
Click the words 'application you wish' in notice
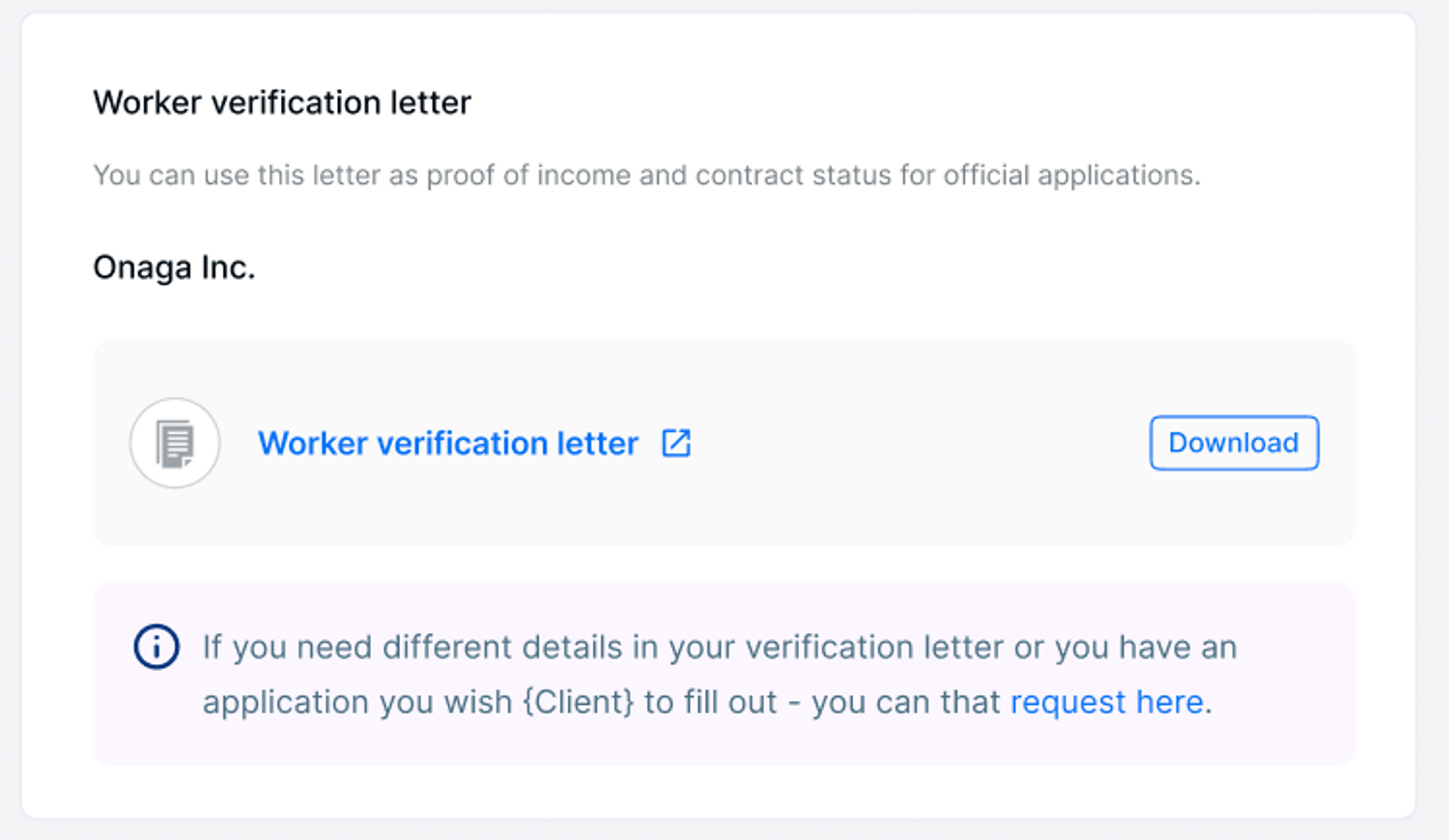357,702
